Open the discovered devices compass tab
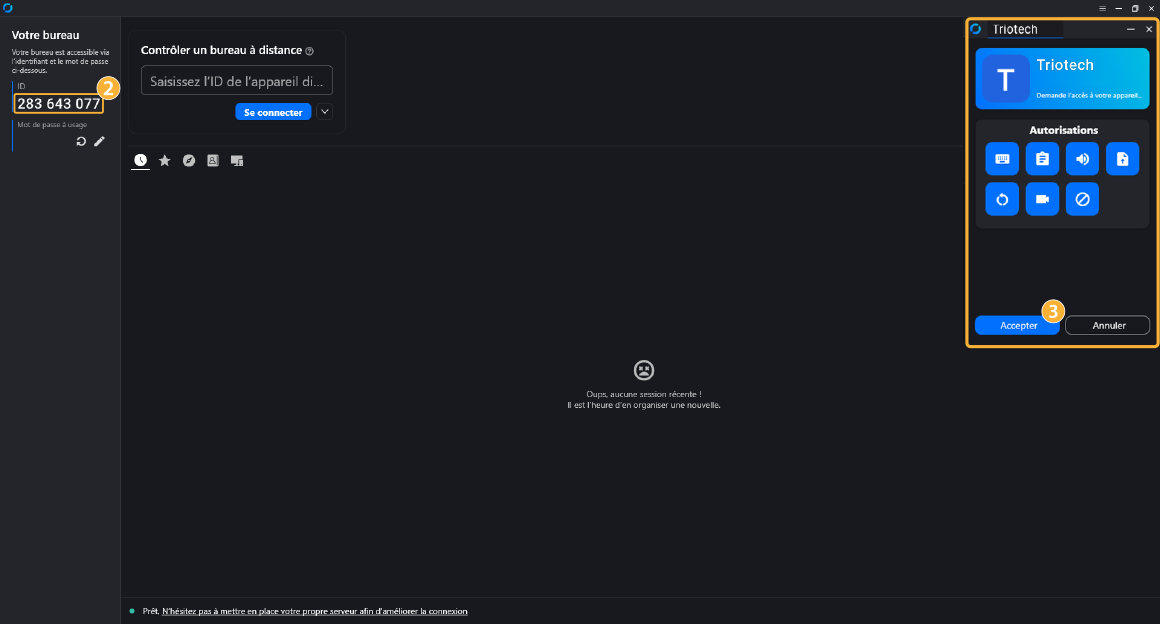 189,160
